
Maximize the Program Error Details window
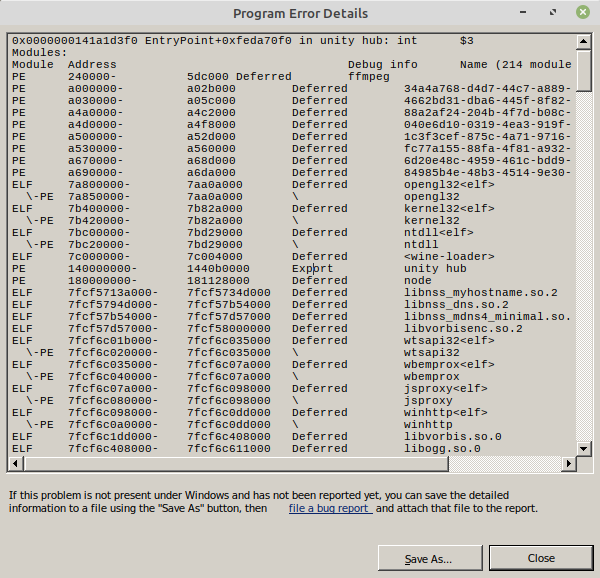coord(553,13)
